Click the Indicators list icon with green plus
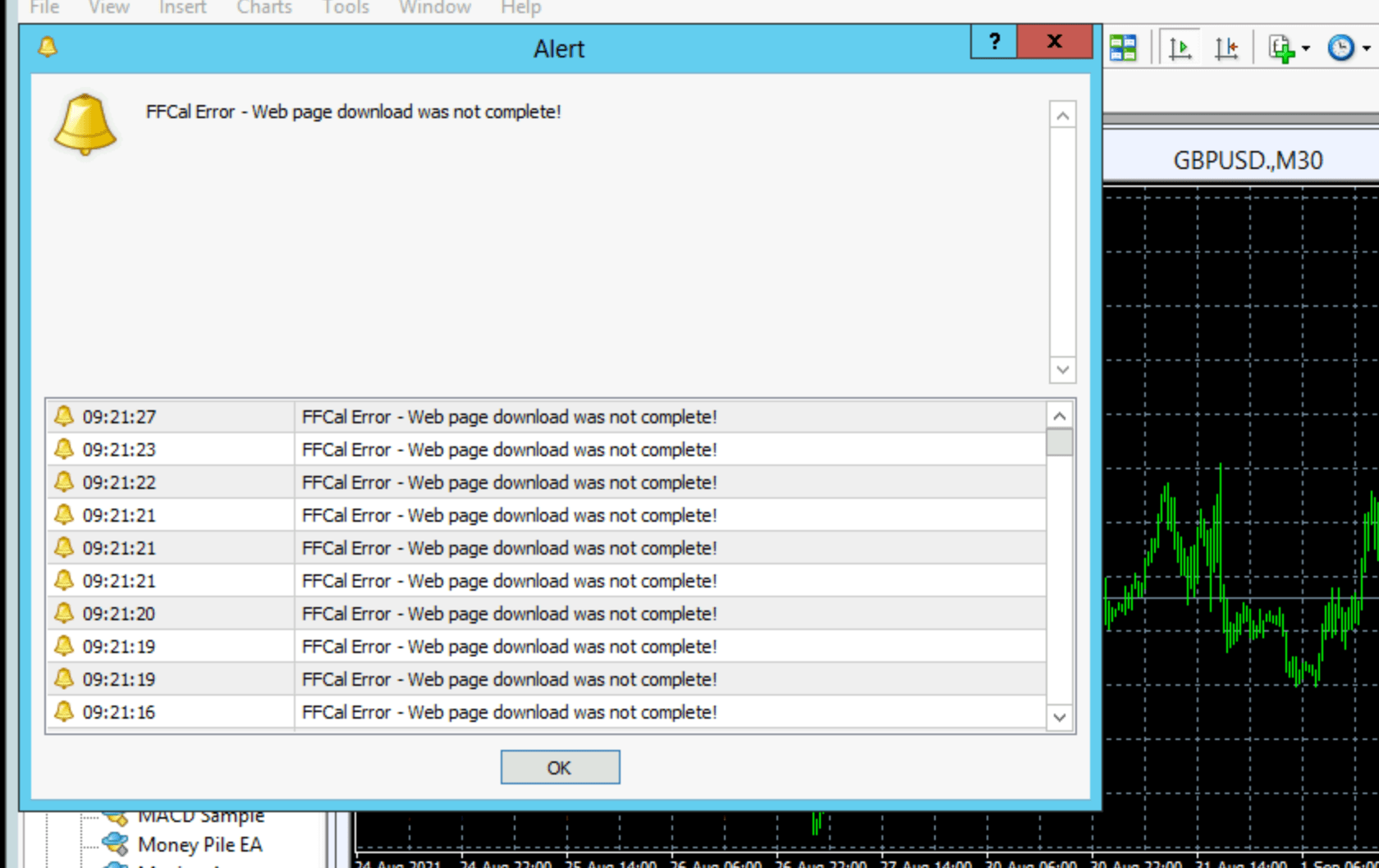This screenshot has height=868, width=1379. pyautogui.click(x=1280, y=48)
